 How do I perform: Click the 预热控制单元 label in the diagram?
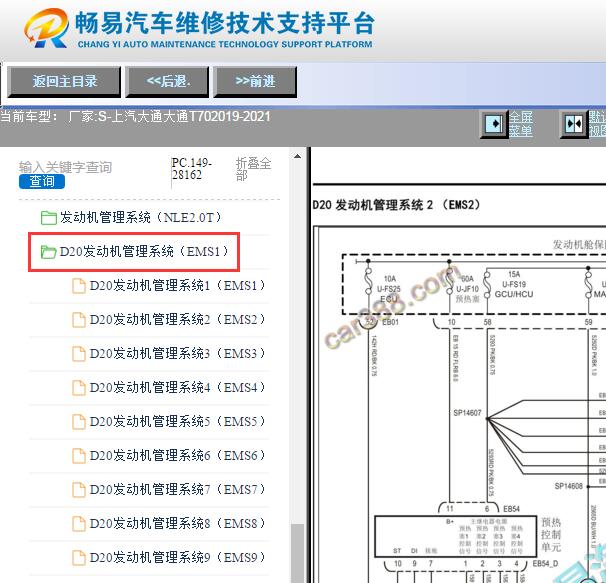click(x=551, y=535)
